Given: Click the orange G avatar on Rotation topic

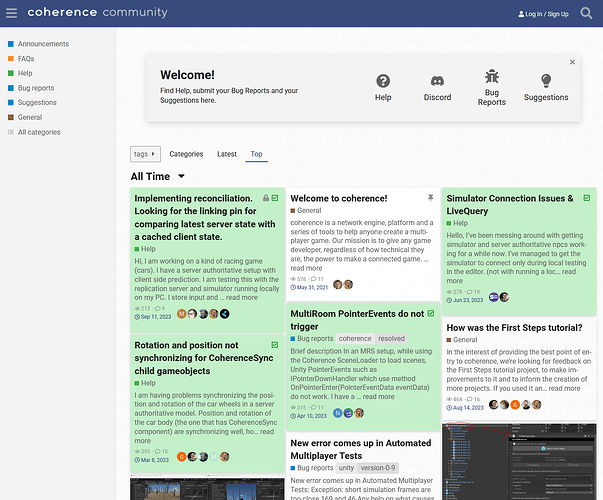Looking at the screenshot, I should tap(182, 457).
